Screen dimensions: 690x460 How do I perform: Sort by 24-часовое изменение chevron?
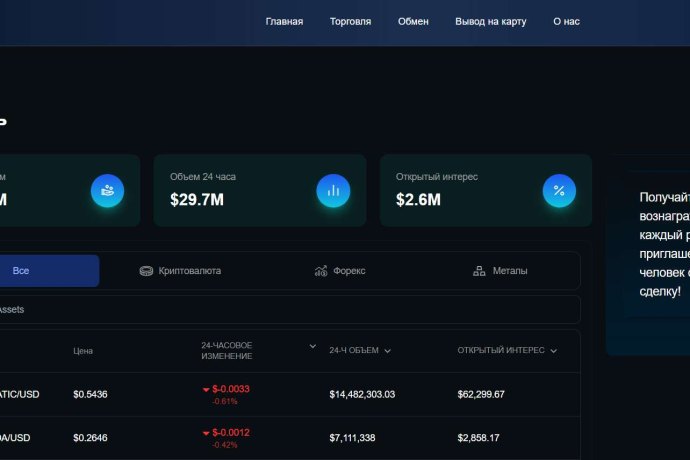coord(312,346)
